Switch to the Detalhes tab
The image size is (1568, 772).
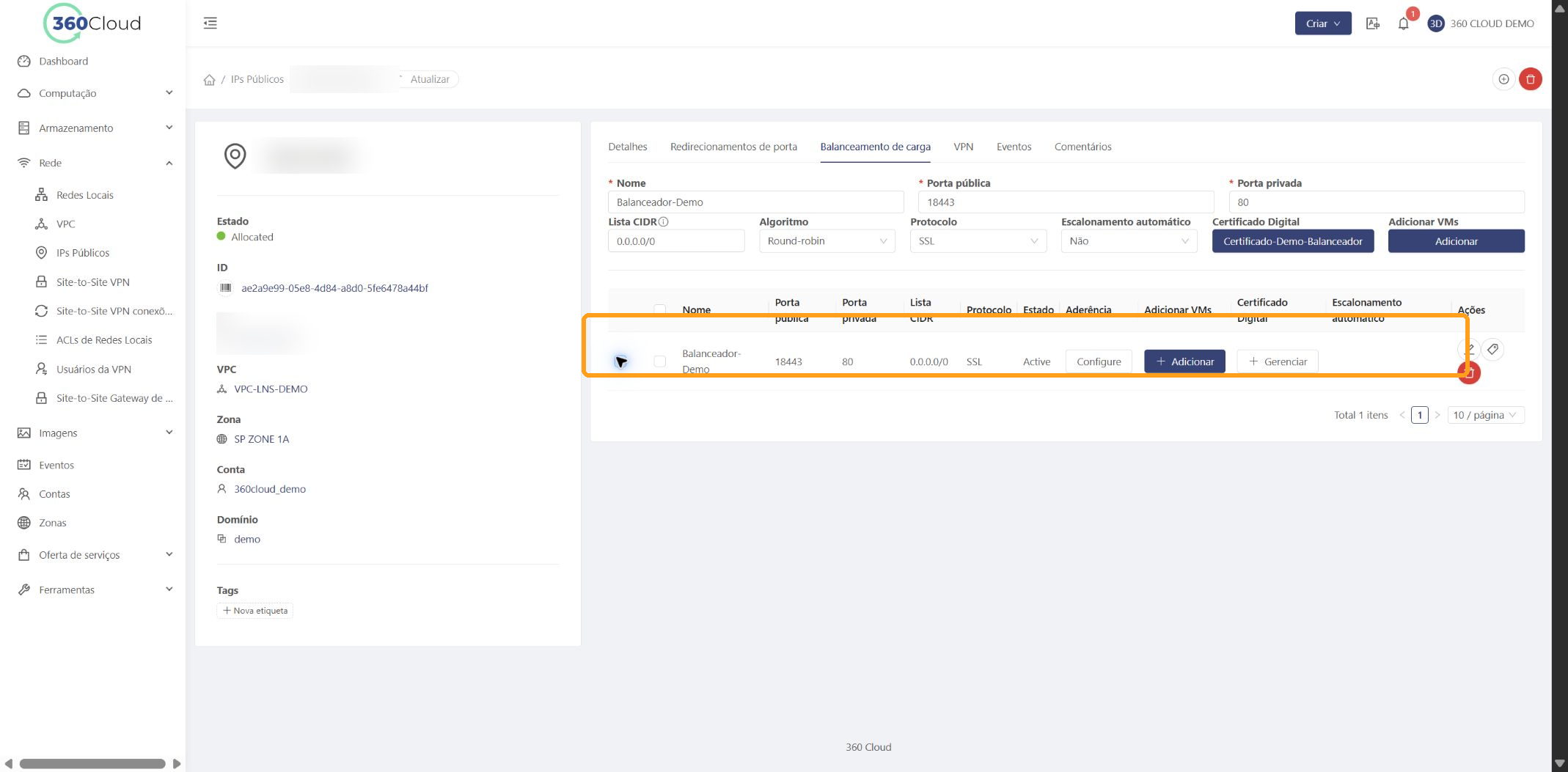[x=628, y=147]
